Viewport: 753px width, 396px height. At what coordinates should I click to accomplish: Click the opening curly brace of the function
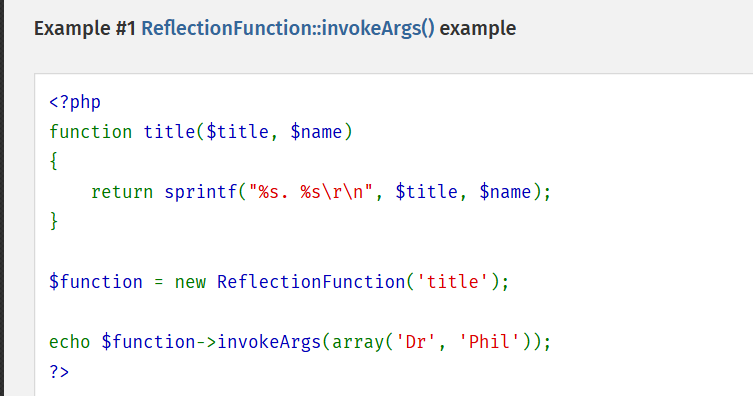tap(54, 161)
